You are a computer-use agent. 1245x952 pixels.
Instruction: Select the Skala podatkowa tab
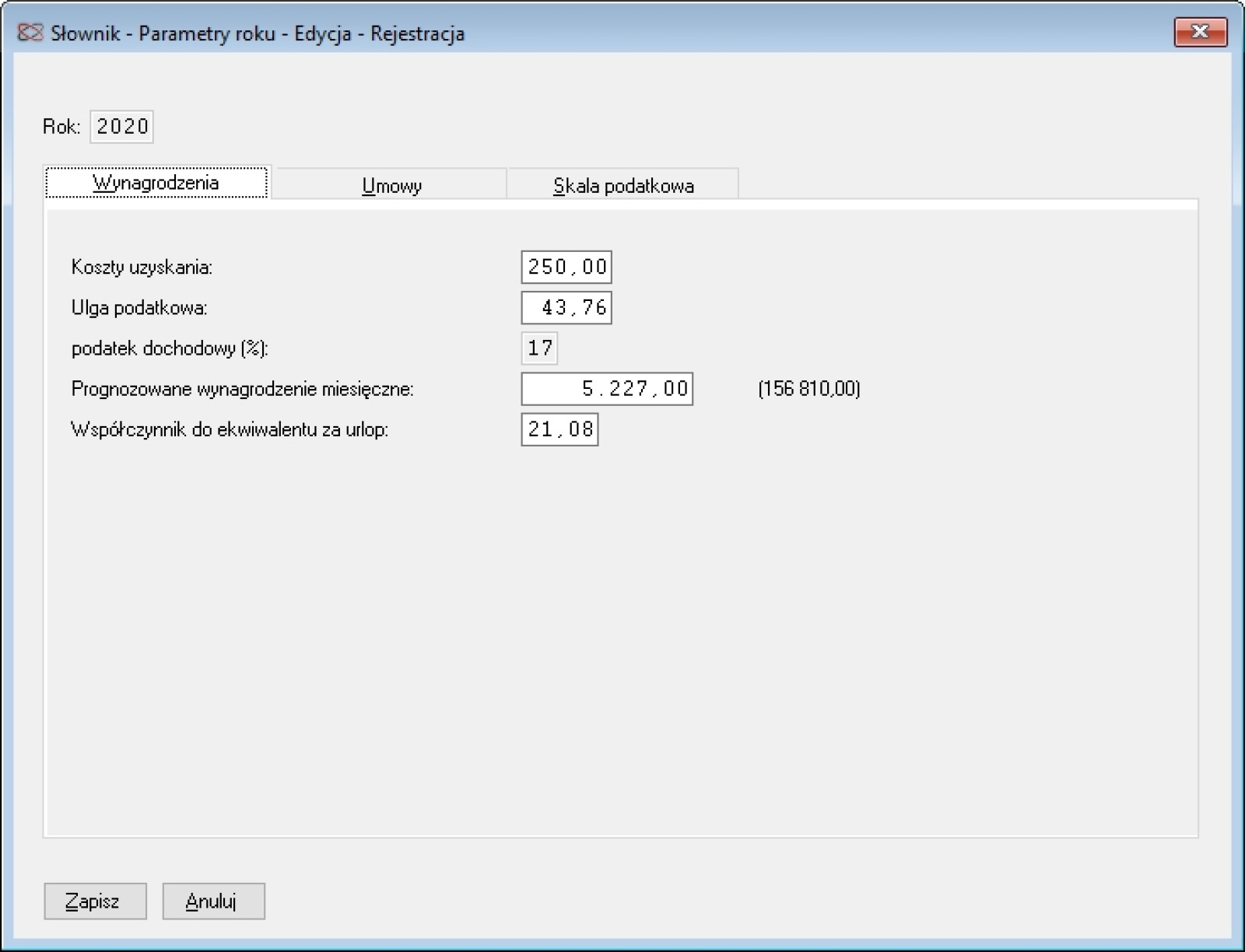pyautogui.click(x=622, y=186)
